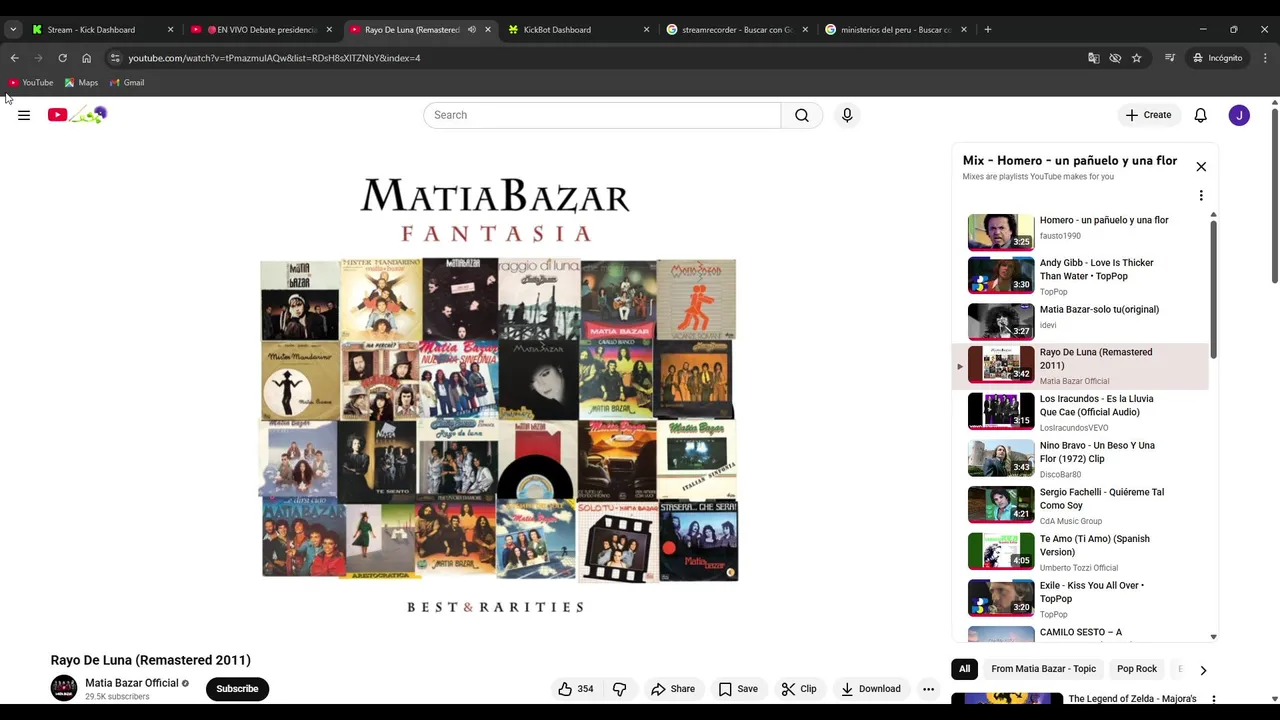Switch to the EN VIVO Debate presidencial tab
Screen dimensions: 1280x720
pyautogui.click(x=263, y=30)
